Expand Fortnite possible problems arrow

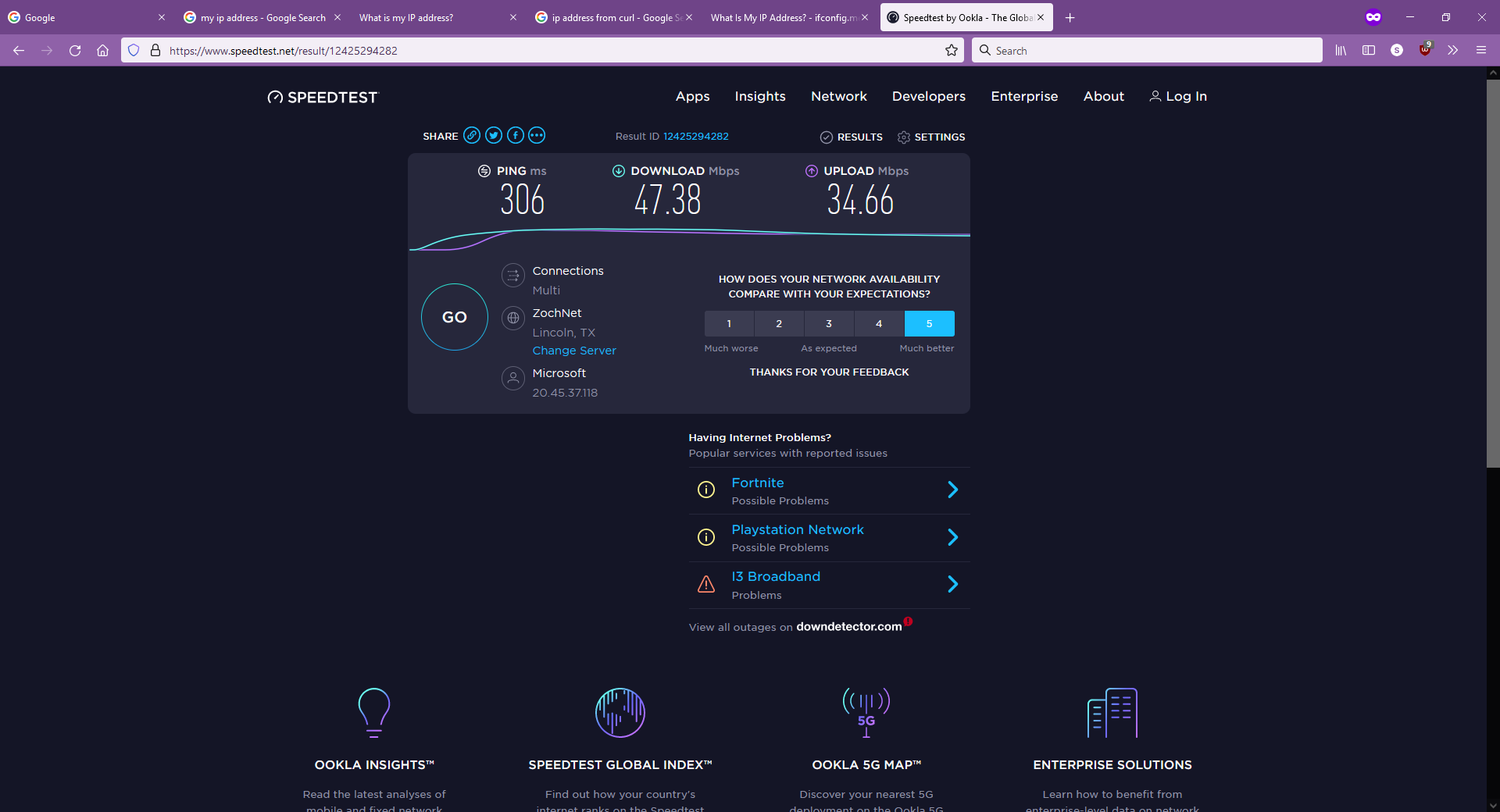pyautogui.click(x=952, y=490)
